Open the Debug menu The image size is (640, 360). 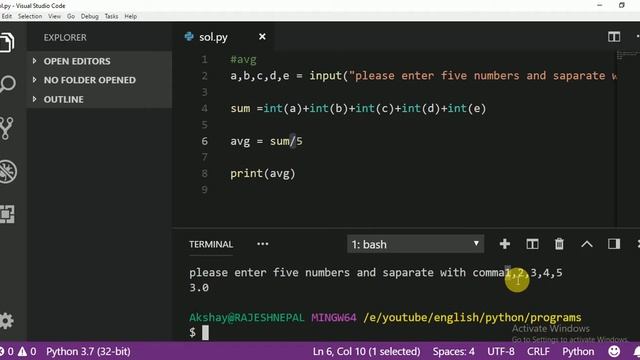90,16
